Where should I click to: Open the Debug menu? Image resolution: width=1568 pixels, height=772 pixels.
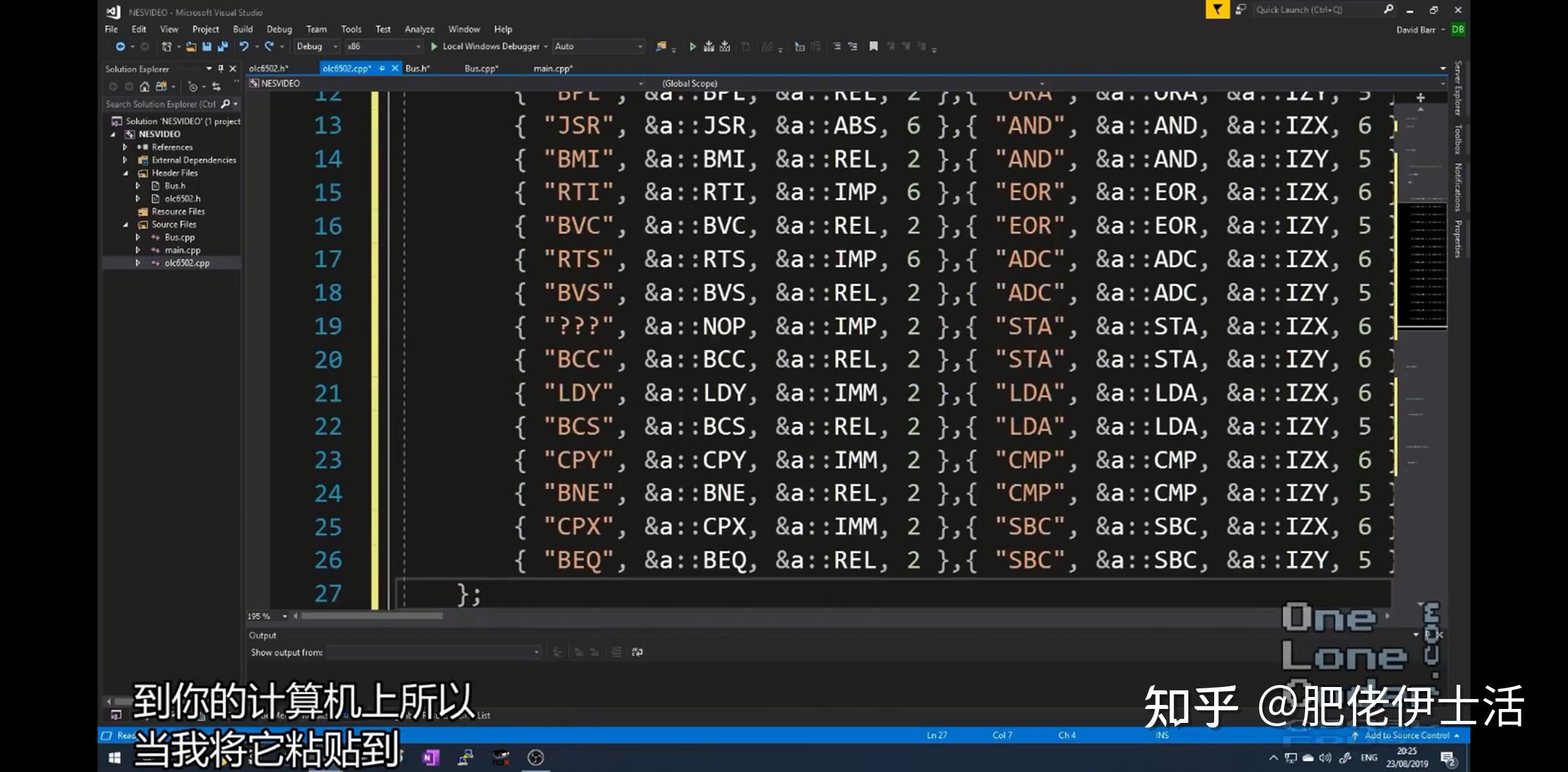click(279, 29)
